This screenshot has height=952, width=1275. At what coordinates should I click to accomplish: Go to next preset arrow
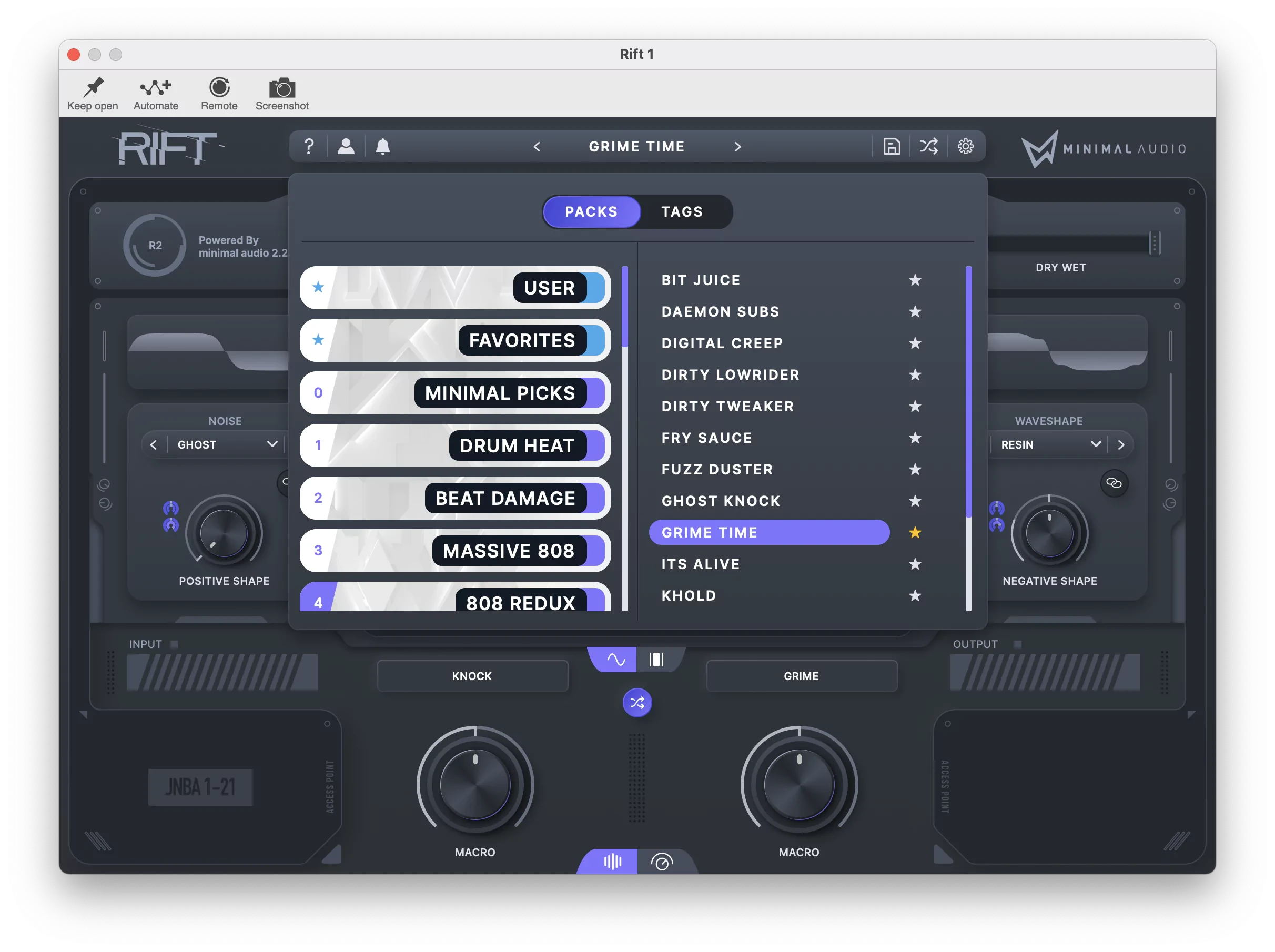tap(737, 147)
